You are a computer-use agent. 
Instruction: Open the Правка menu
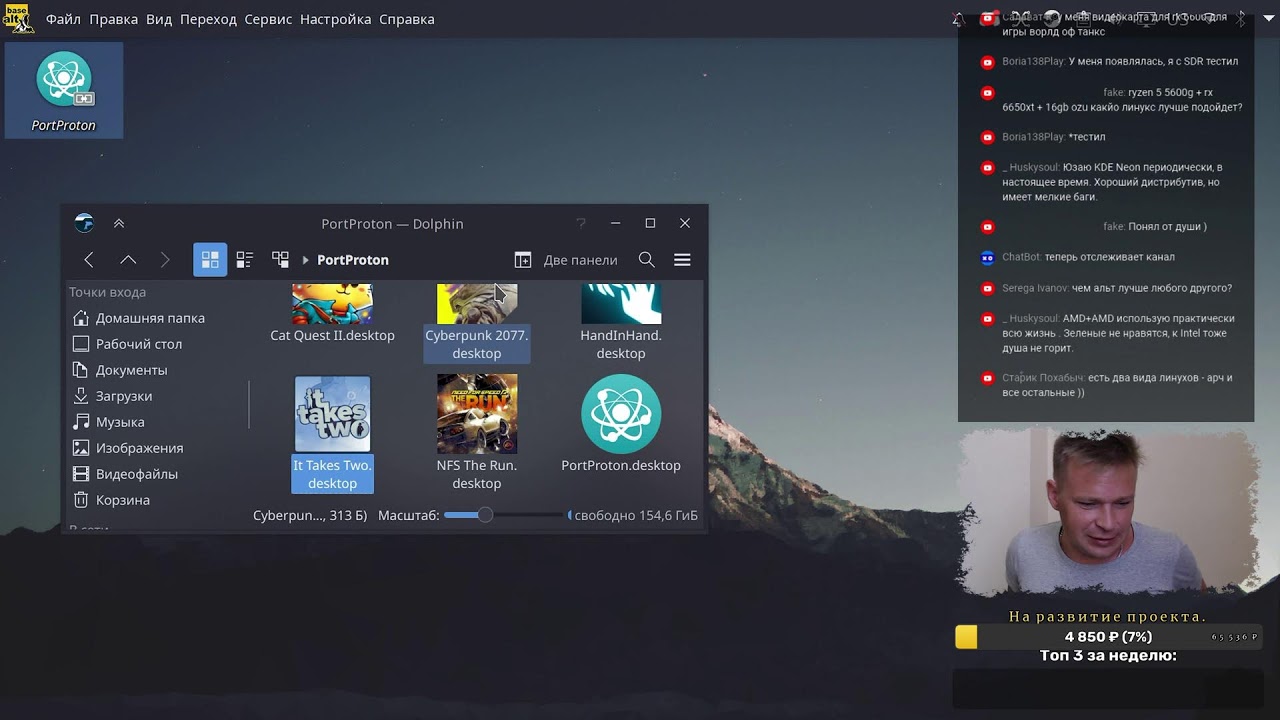114,19
